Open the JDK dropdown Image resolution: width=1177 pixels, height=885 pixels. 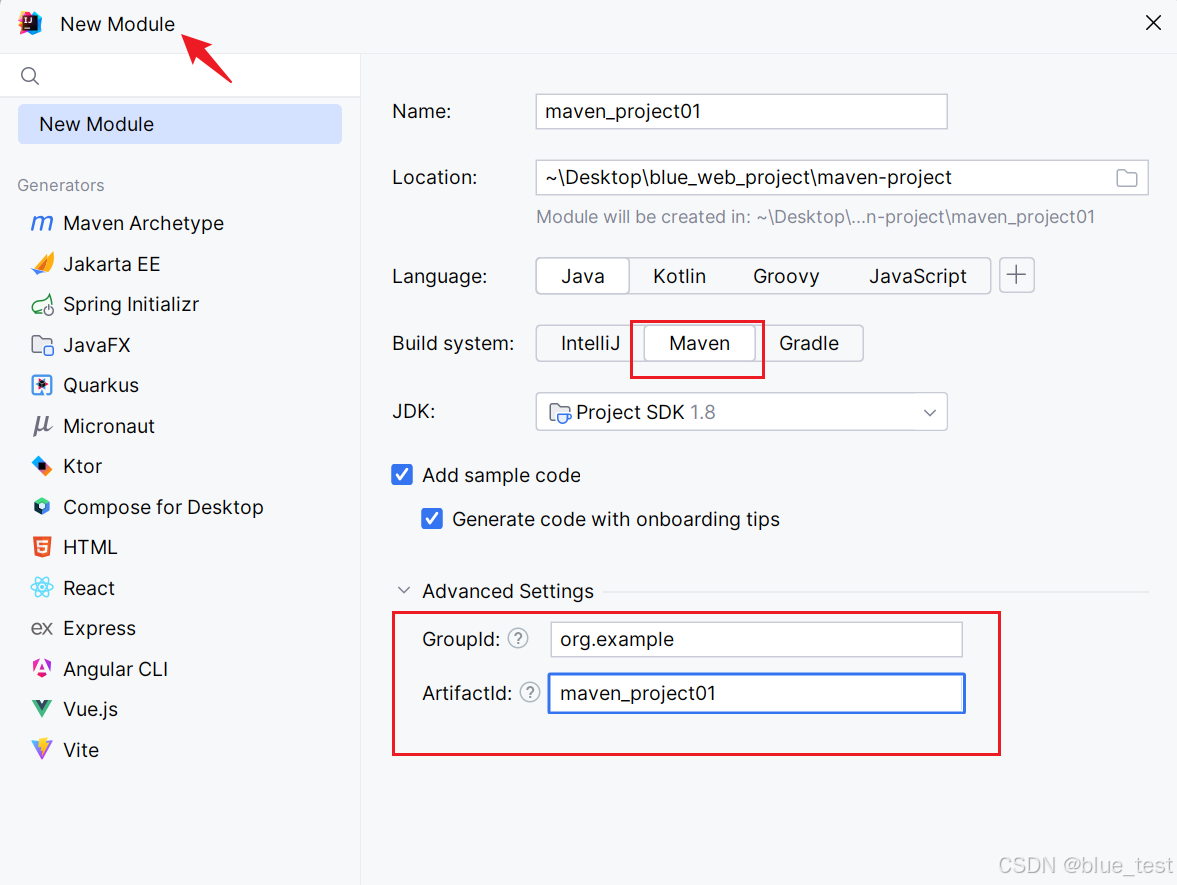(930, 411)
